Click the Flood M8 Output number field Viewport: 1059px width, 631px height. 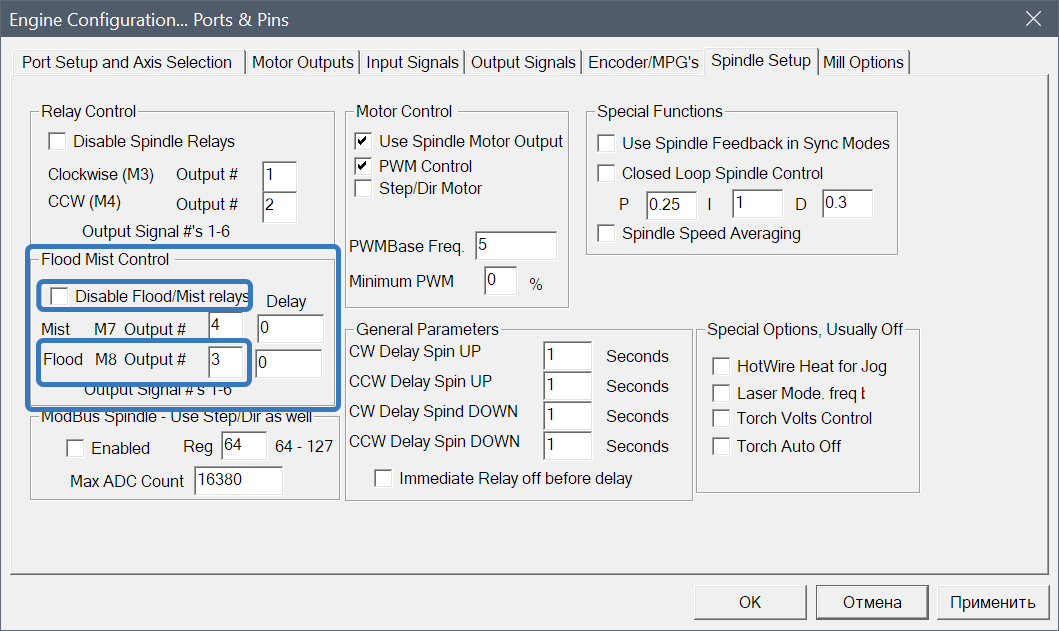click(x=225, y=360)
